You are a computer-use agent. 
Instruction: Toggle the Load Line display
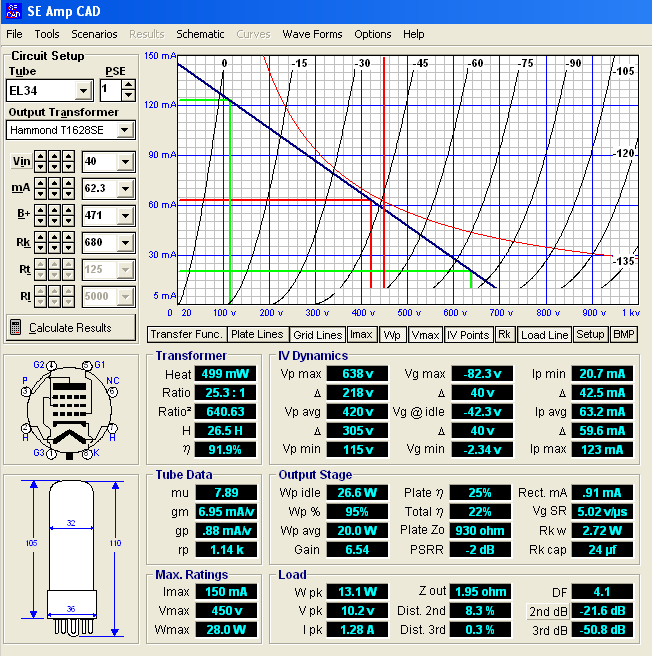pyautogui.click(x=544, y=335)
